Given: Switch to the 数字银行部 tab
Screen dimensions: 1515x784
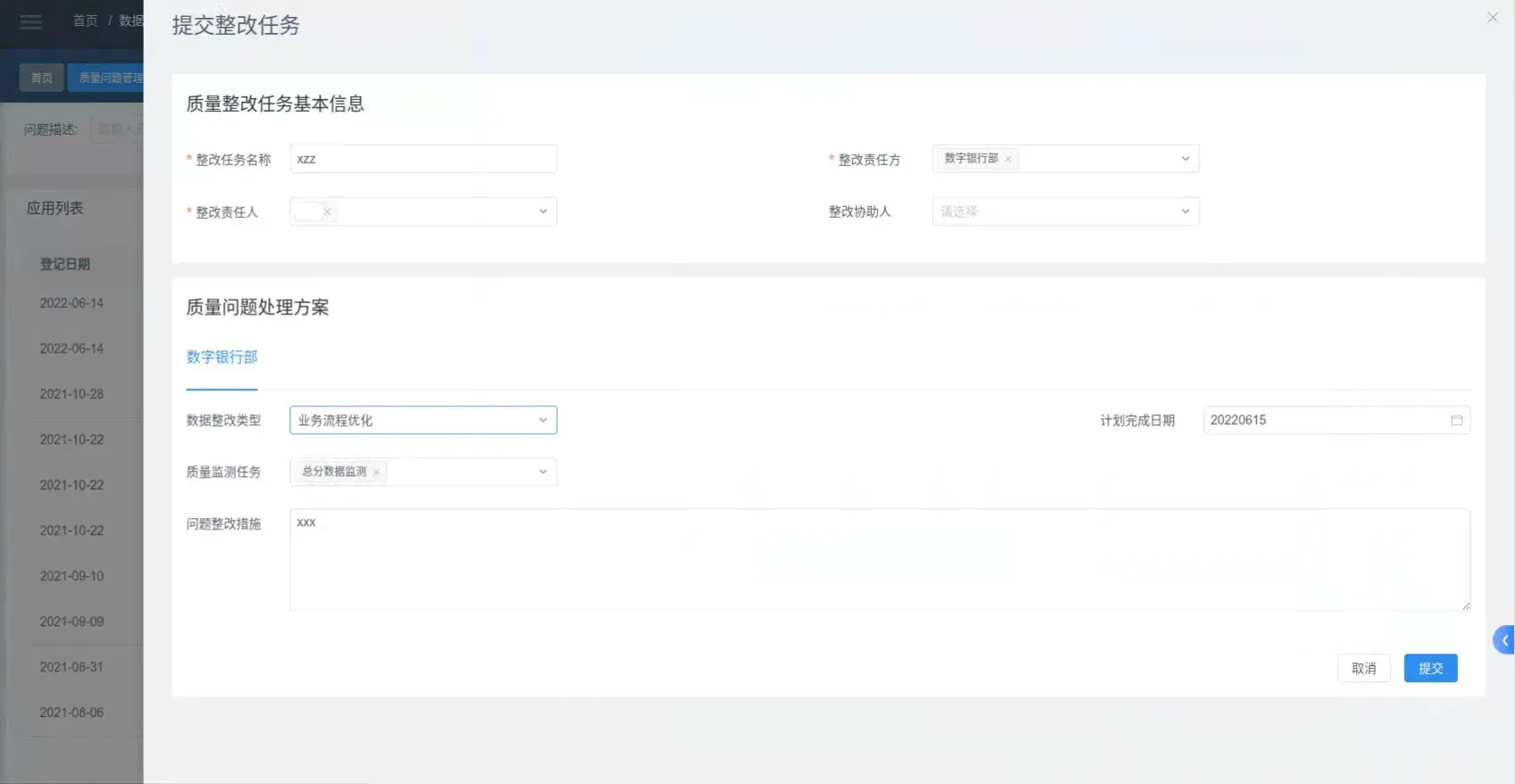Looking at the screenshot, I should 222,357.
